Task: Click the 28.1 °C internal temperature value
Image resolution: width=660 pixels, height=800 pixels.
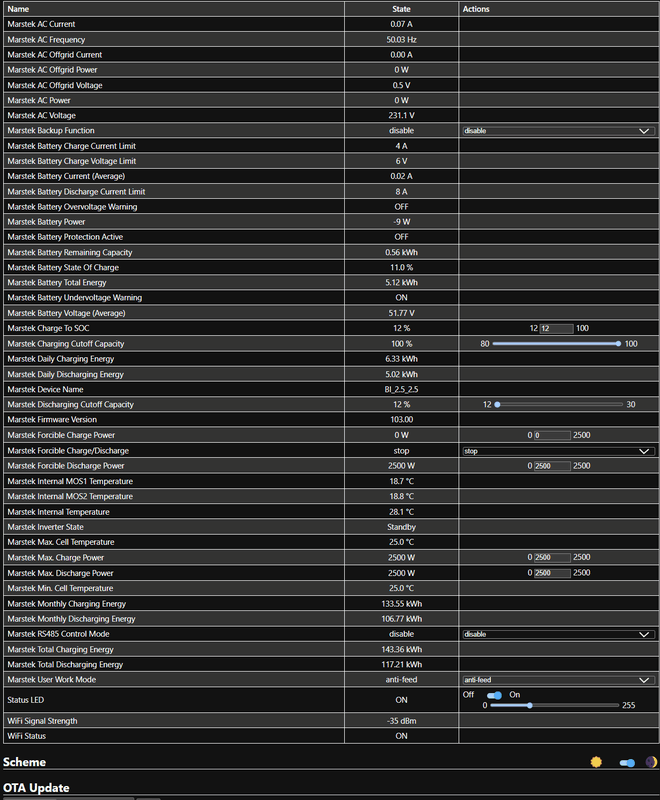Action: tap(401, 512)
